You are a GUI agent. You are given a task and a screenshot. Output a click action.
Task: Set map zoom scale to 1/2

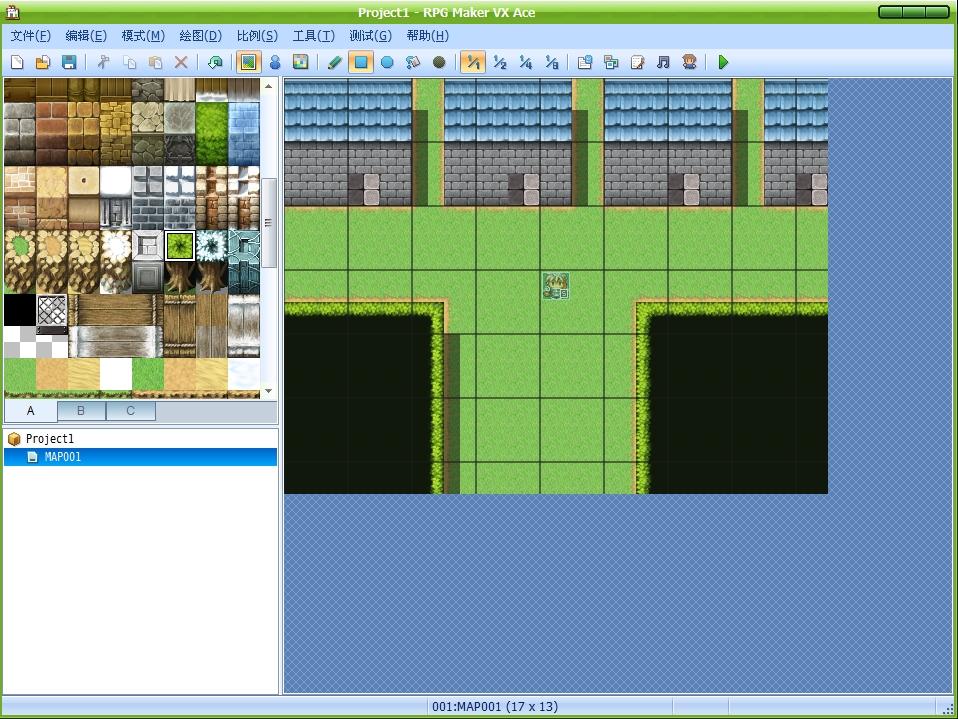(x=500, y=62)
